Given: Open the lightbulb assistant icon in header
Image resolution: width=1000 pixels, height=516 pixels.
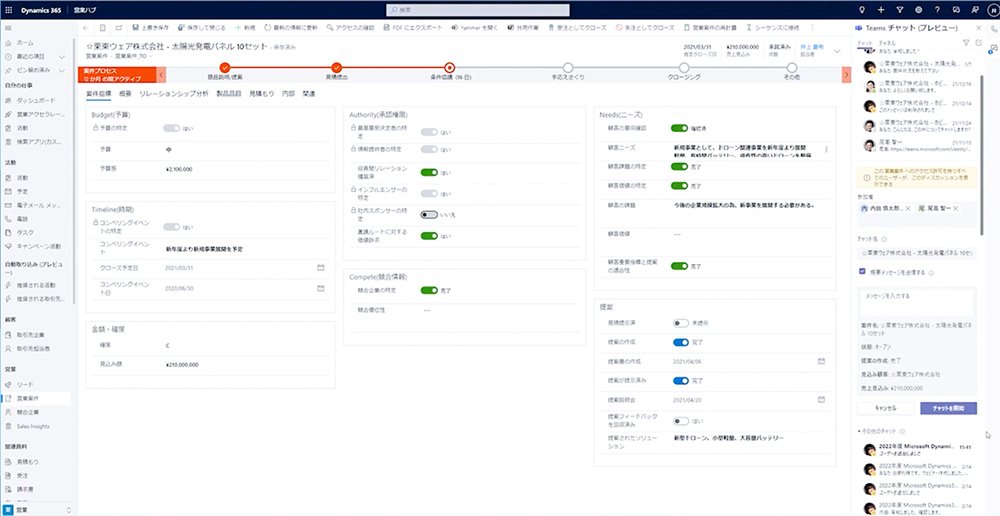Looking at the screenshot, I should click(863, 10).
